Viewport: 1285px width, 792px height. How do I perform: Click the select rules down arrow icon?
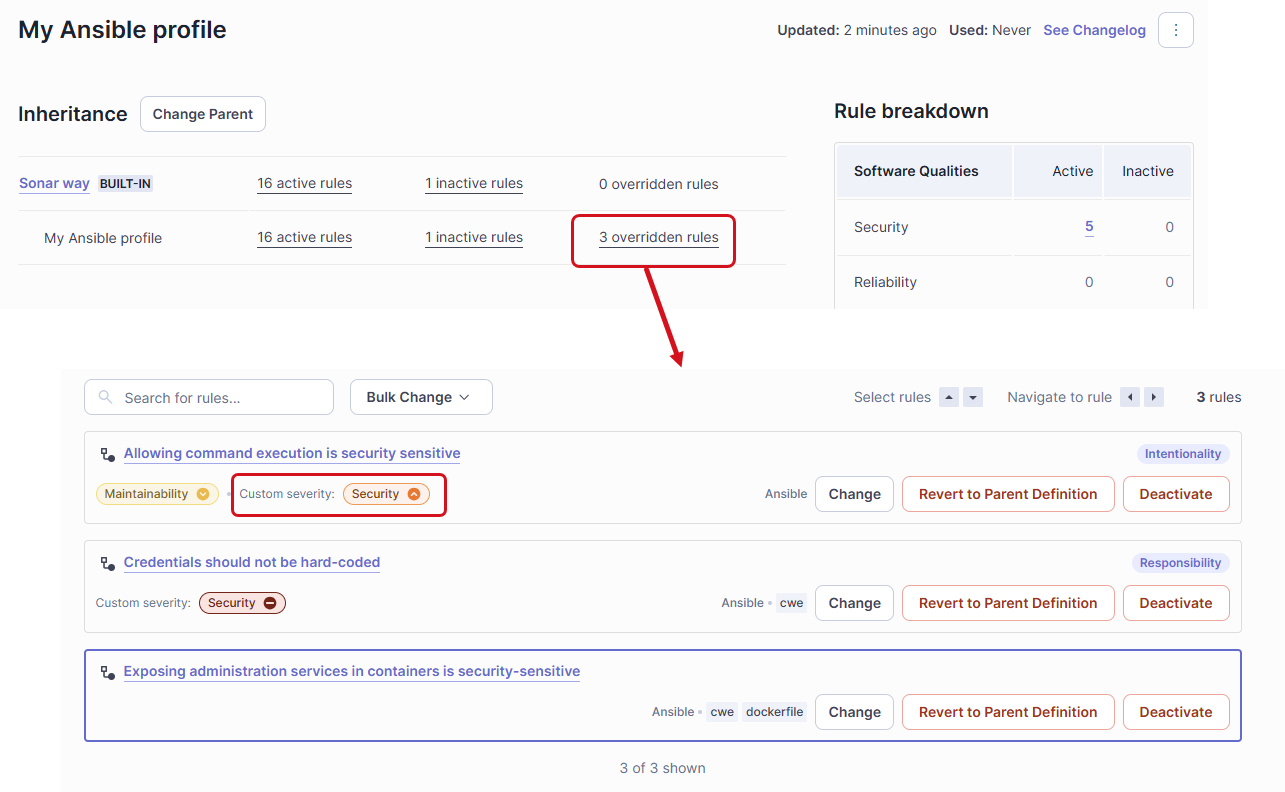coord(972,397)
